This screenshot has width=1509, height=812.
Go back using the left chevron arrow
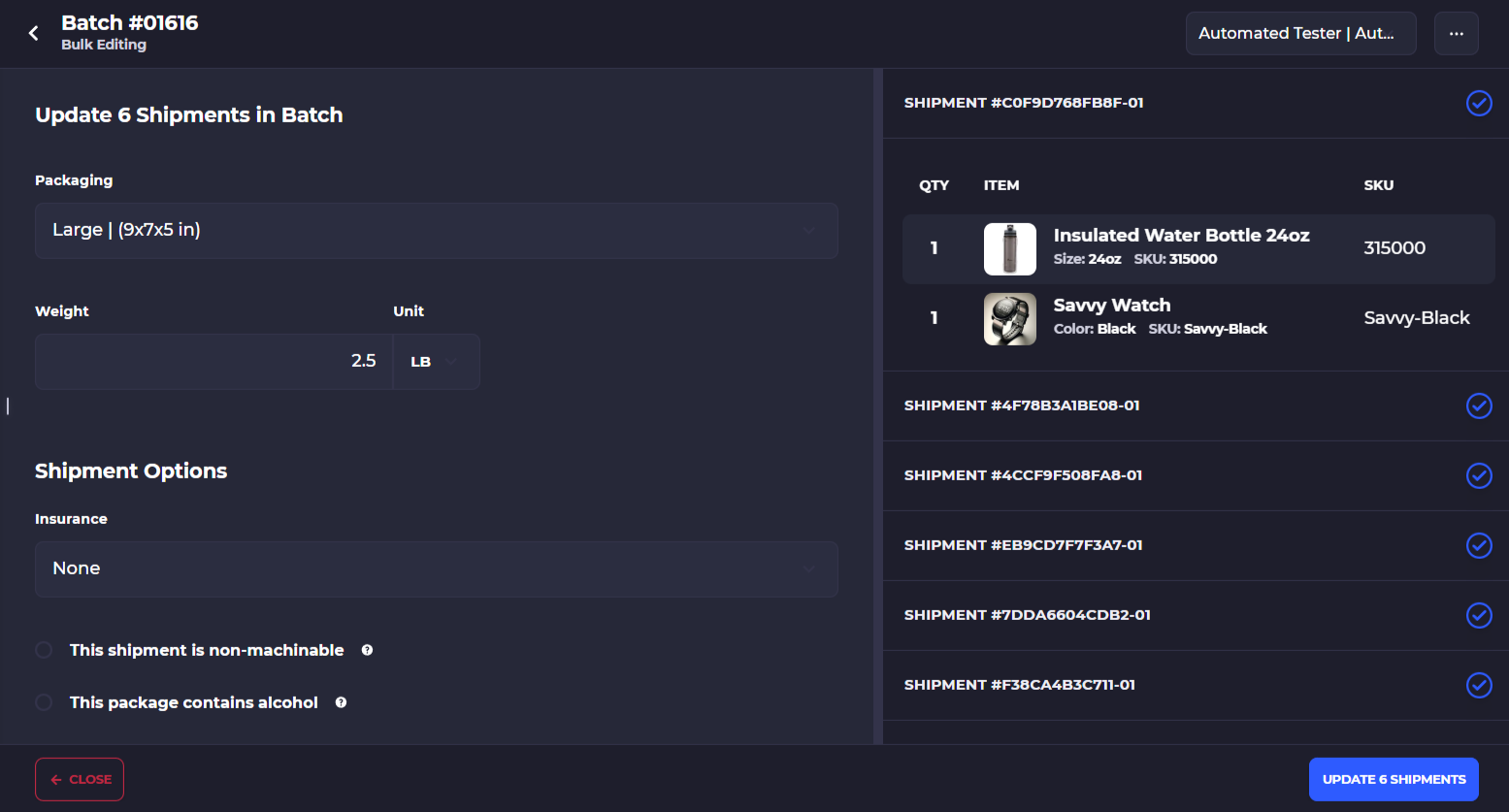click(x=33, y=33)
